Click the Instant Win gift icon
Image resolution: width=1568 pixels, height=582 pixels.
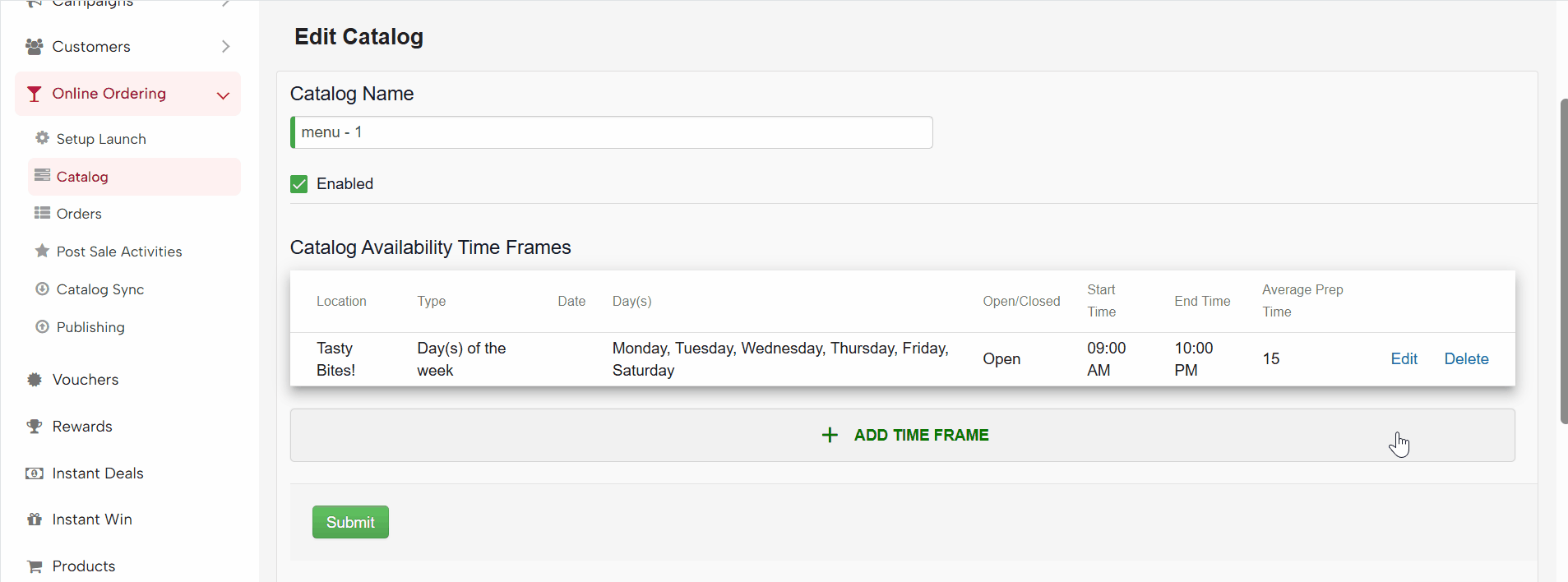34,520
